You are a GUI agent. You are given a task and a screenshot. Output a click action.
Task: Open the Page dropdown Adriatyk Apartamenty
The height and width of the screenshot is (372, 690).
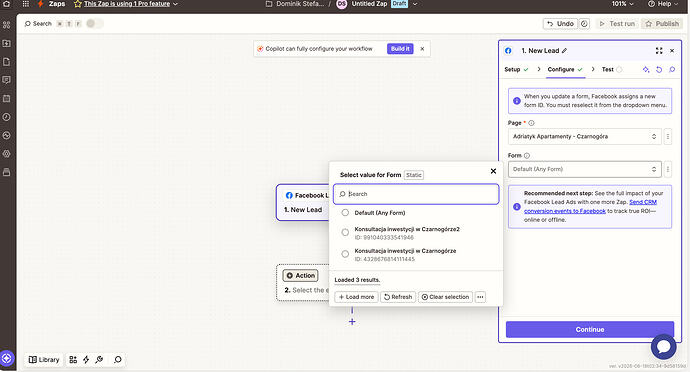click(x=584, y=136)
